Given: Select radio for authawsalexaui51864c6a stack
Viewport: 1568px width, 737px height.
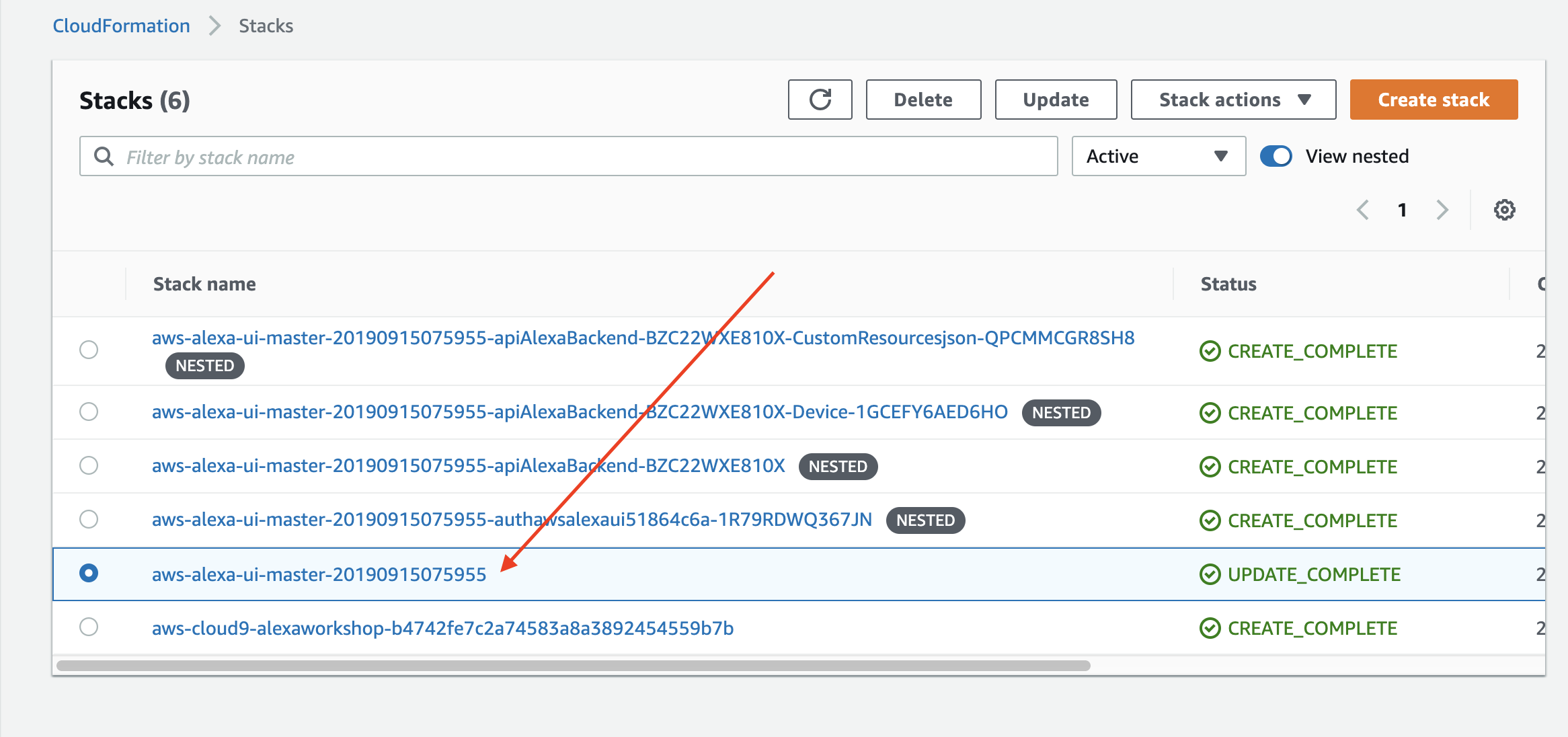Looking at the screenshot, I should pyautogui.click(x=89, y=519).
